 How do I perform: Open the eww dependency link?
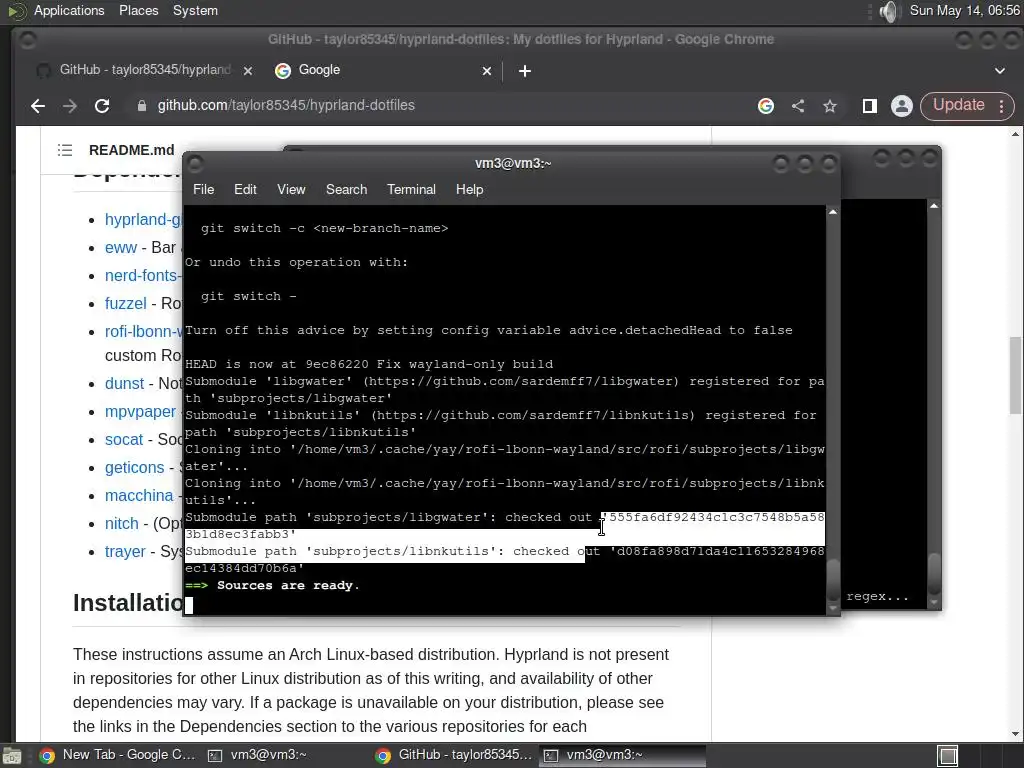(121, 248)
